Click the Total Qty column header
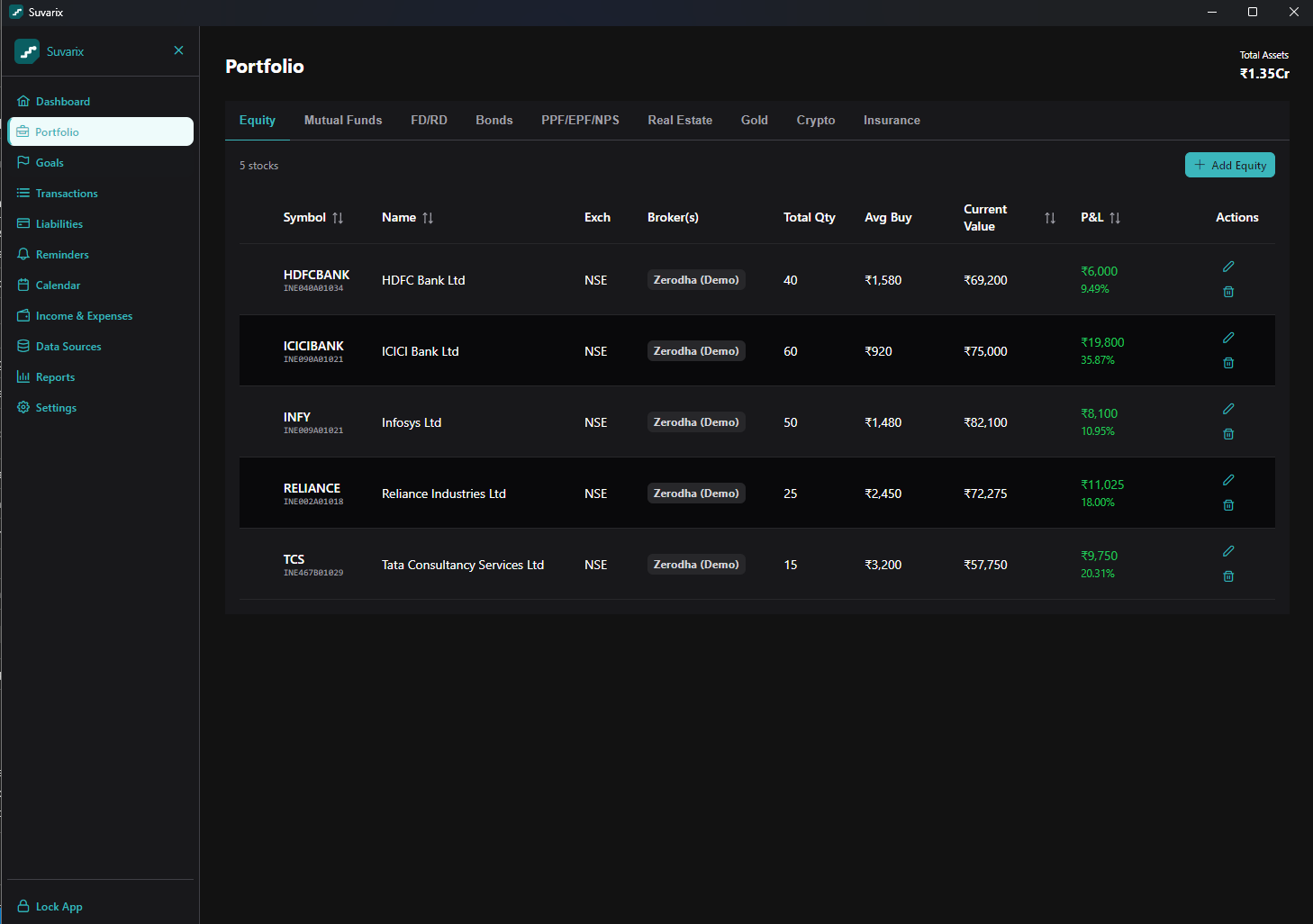The image size is (1313, 924). (810, 217)
